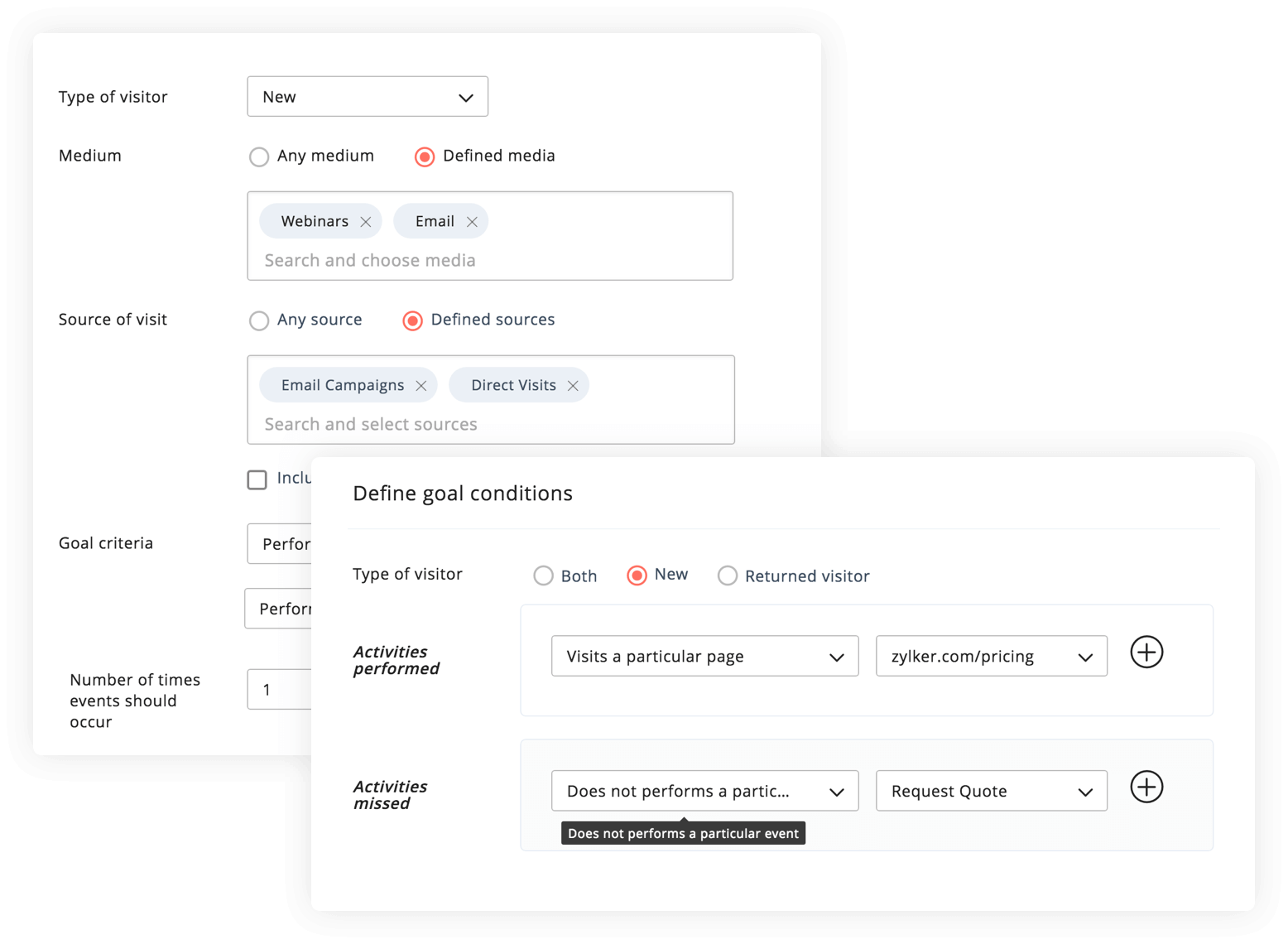Choose the Defined media radio button
Image resolution: width=1288 pixels, height=944 pixels.
point(425,157)
